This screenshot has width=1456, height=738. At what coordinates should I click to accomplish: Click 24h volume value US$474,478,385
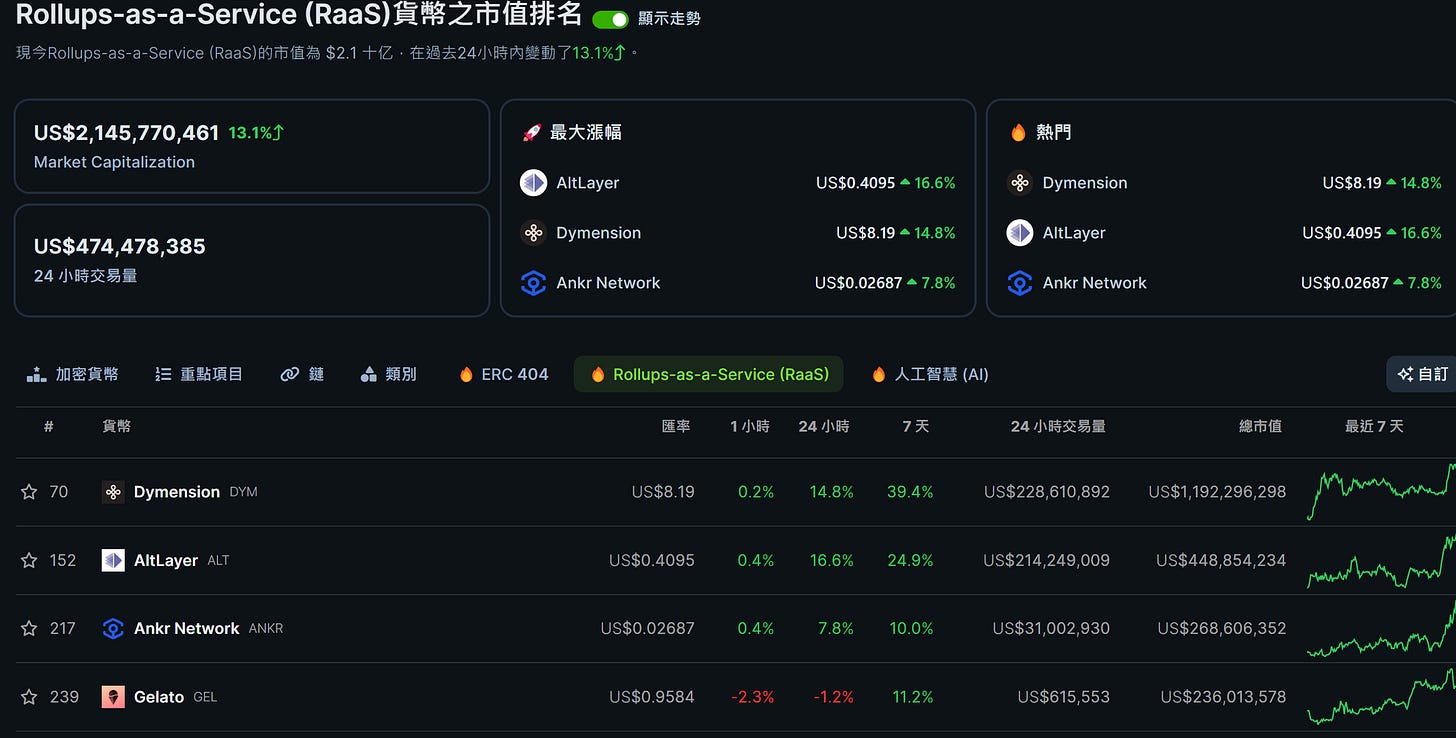[x=120, y=247]
